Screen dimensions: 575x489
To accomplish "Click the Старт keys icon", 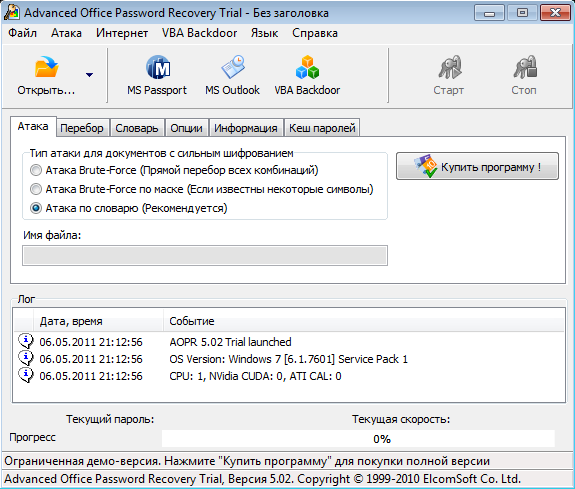I will point(449,67).
